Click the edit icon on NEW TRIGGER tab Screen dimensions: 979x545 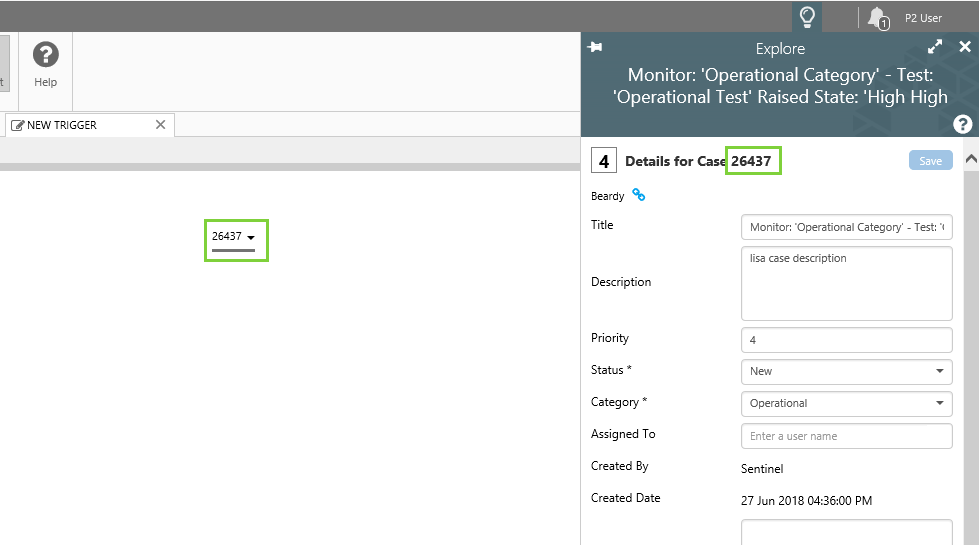(x=18, y=126)
